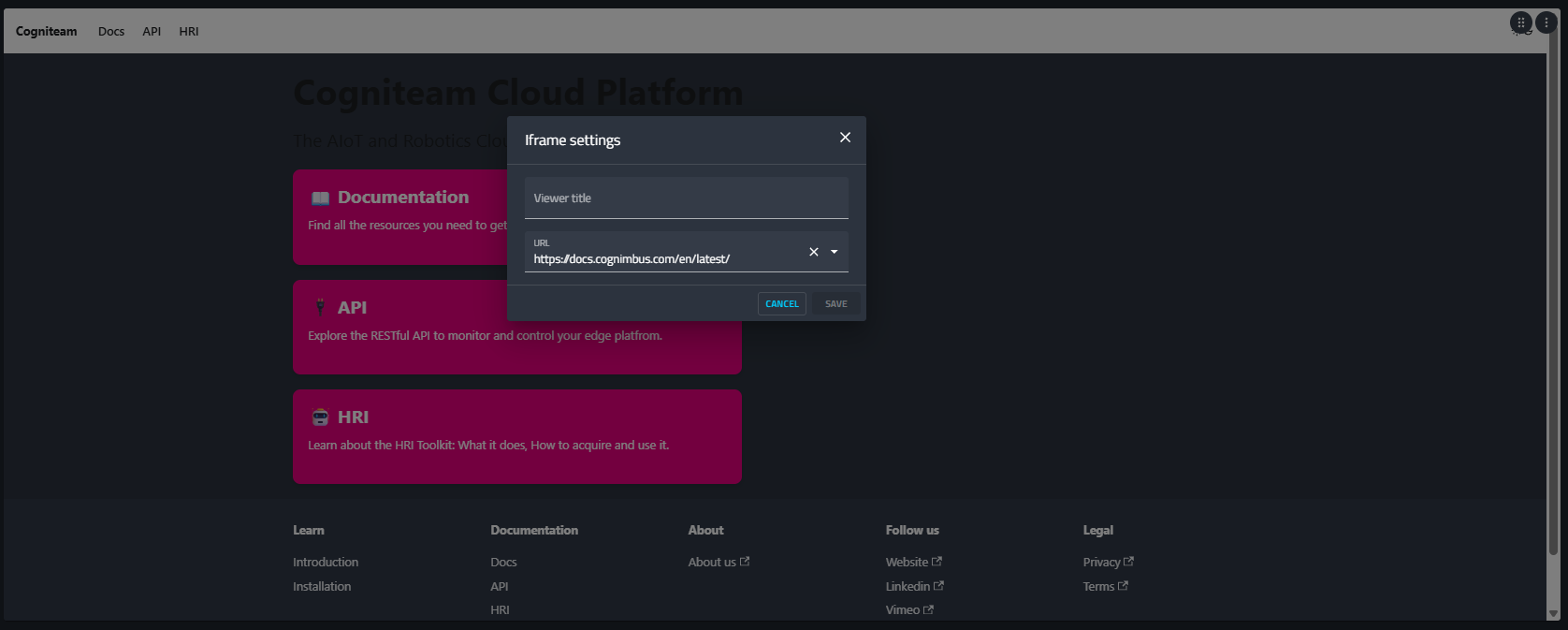Open the vertical dots menu at top right
Viewport: 1568px width, 630px height.
coord(1546,22)
